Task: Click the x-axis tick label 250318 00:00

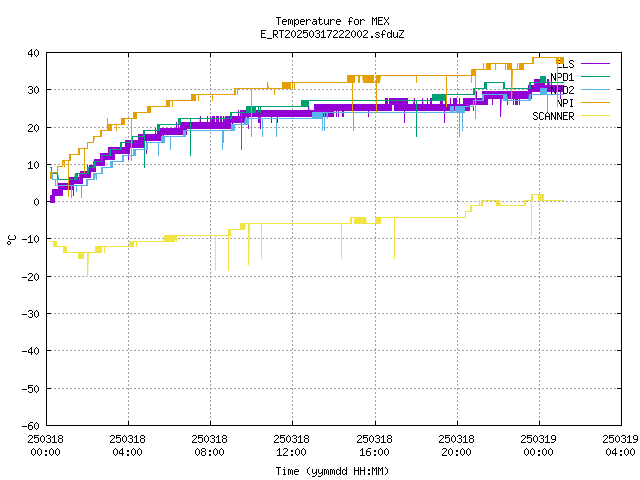Action: click(x=45, y=446)
